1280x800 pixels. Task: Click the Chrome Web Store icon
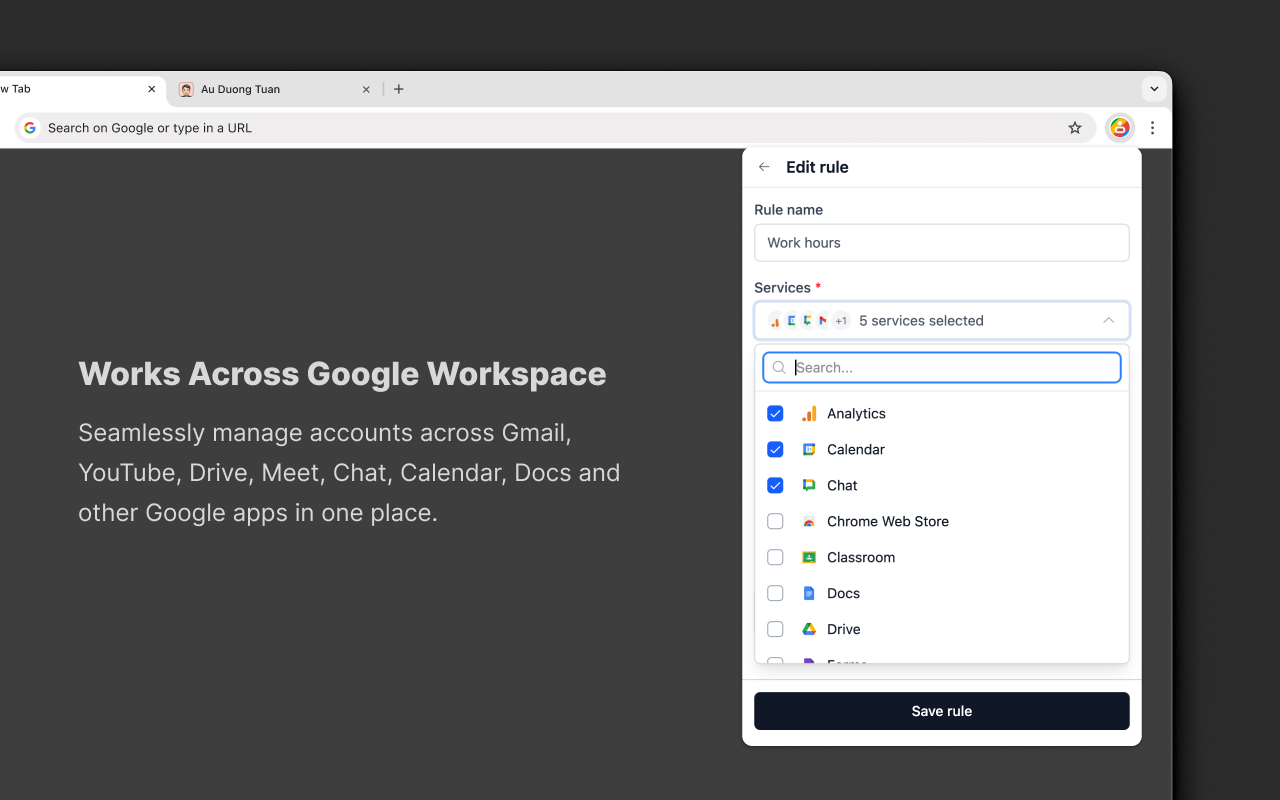pyautogui.click(x=809, y=521)
